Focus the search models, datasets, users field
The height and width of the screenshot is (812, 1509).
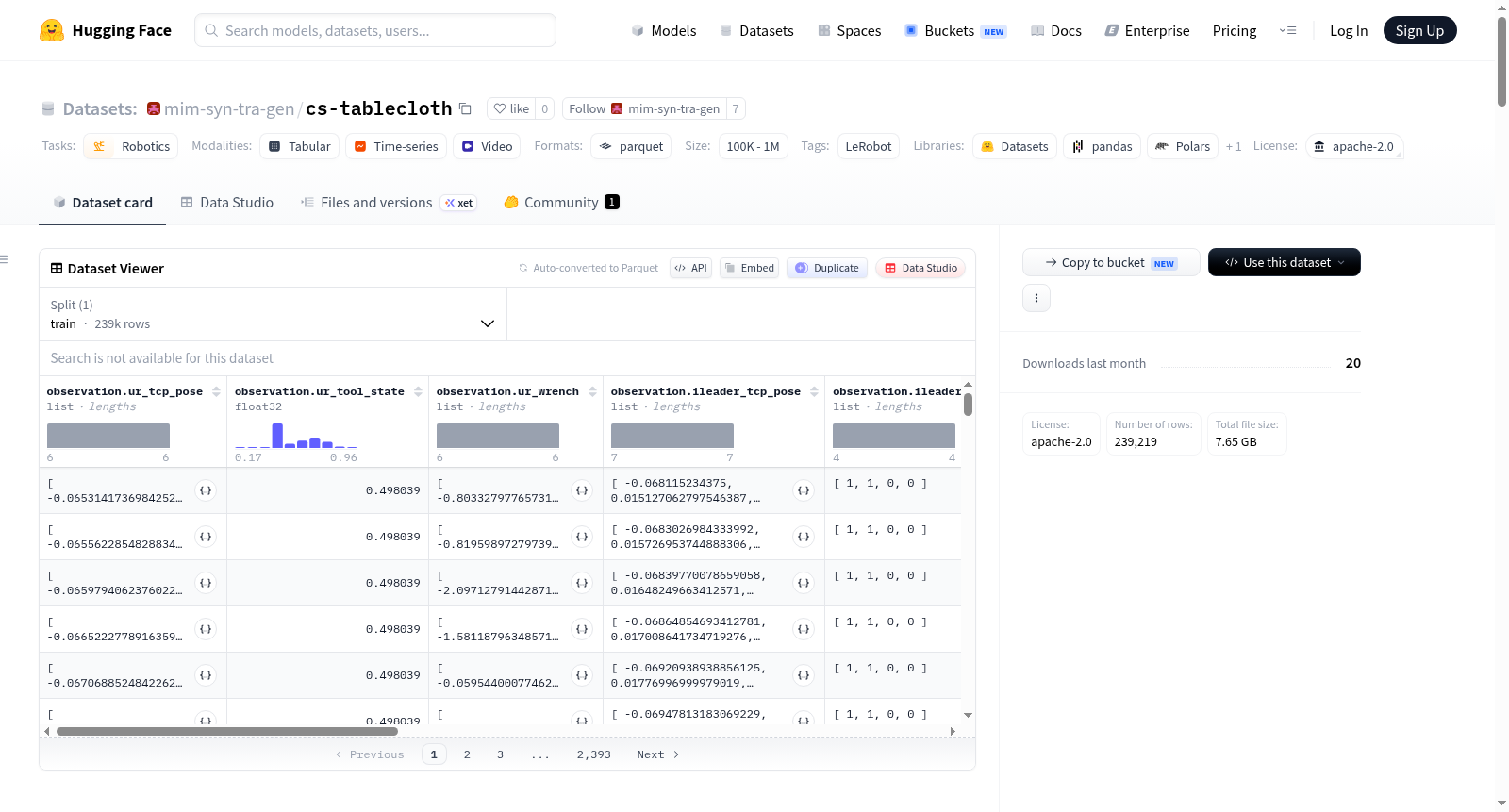pyautogui.click(x=375, y=30)
